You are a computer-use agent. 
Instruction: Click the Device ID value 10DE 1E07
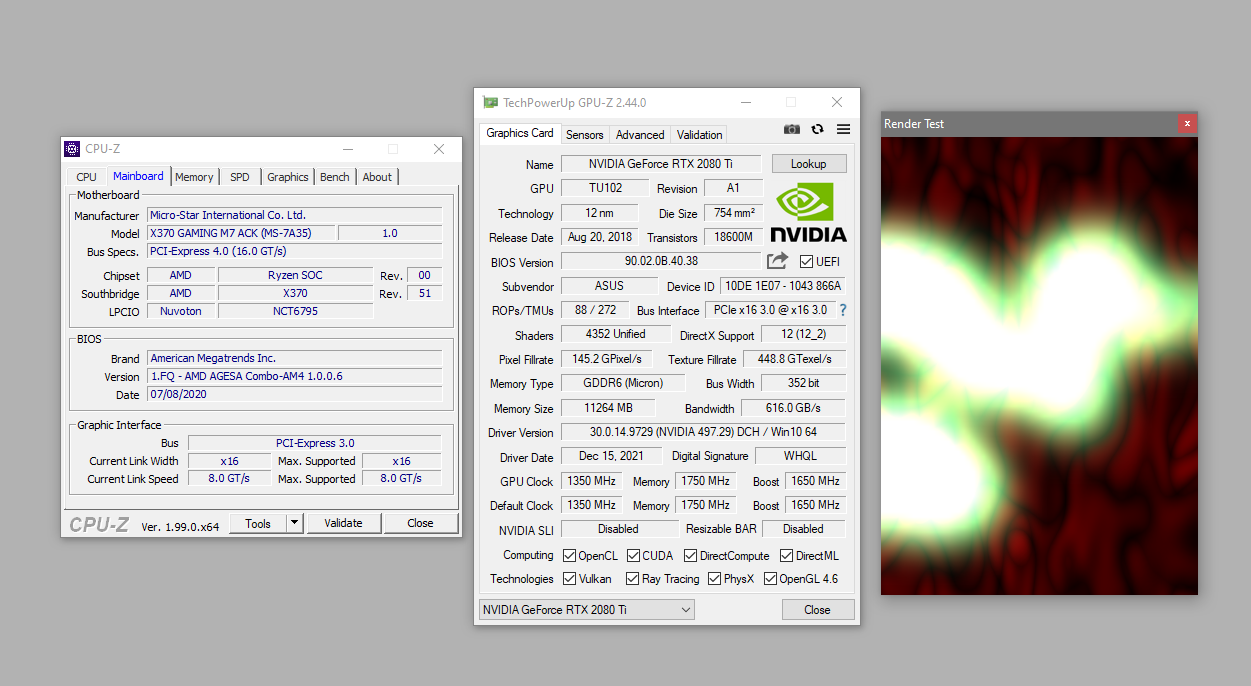pyautogui.click(x=782, y=286)
